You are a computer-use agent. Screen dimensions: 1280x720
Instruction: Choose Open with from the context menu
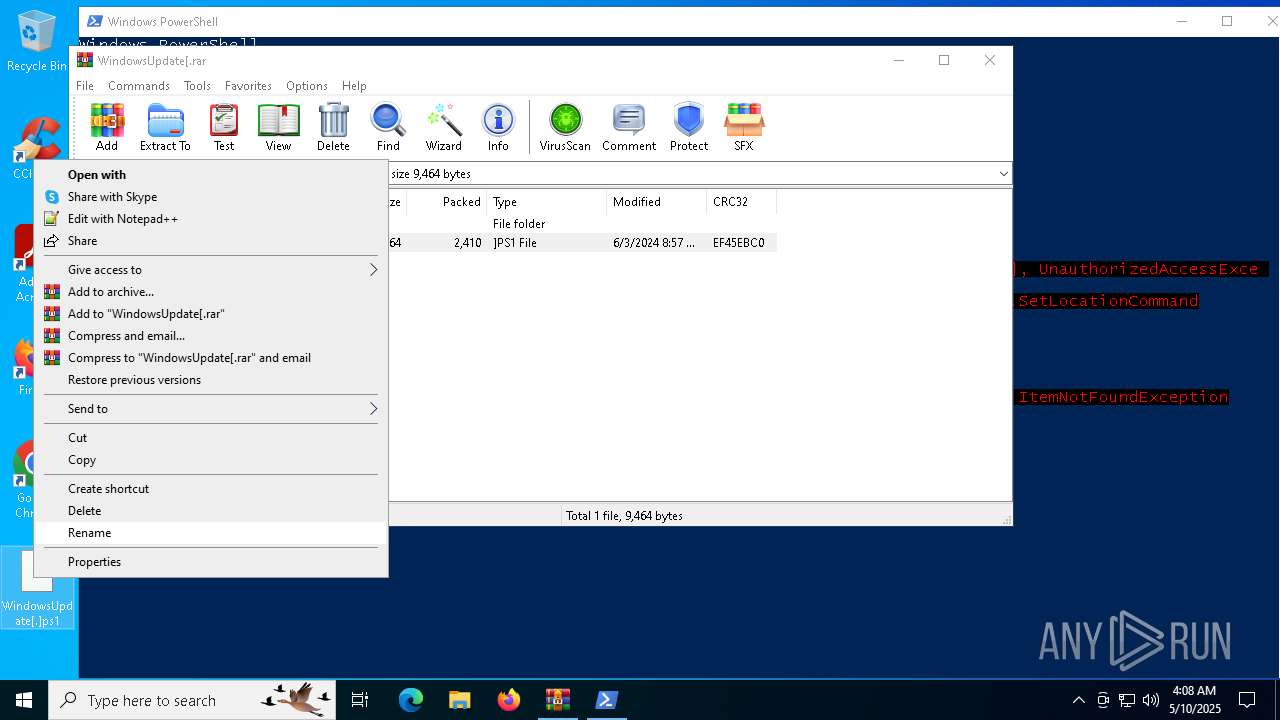tap(211, 175)
